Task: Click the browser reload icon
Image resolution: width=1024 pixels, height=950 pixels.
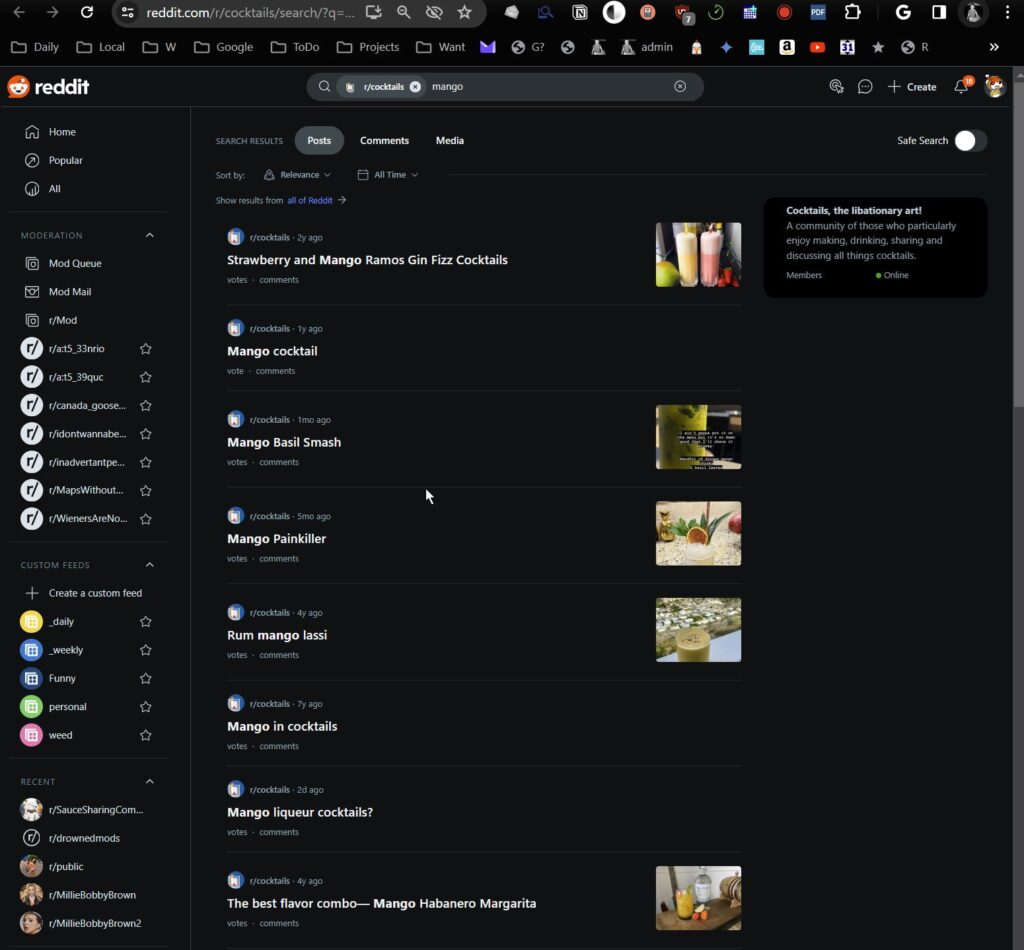Action: pyautogui.click(x=87, y=12)
